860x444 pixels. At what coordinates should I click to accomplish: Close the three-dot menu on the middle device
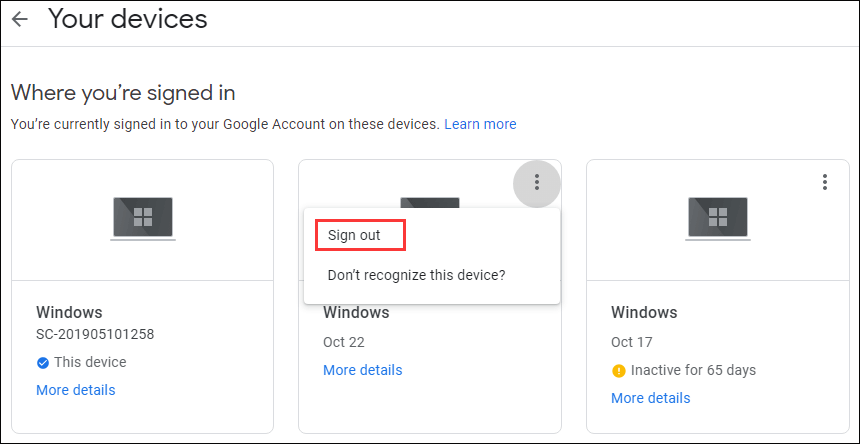point(537,182)
